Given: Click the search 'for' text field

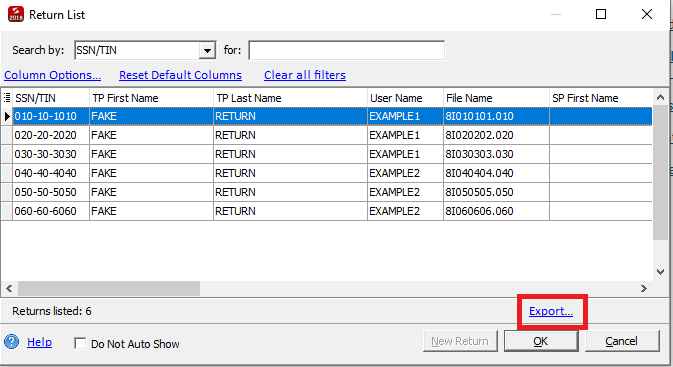Looking at the screenshot, I should click(x=346, y=50).
